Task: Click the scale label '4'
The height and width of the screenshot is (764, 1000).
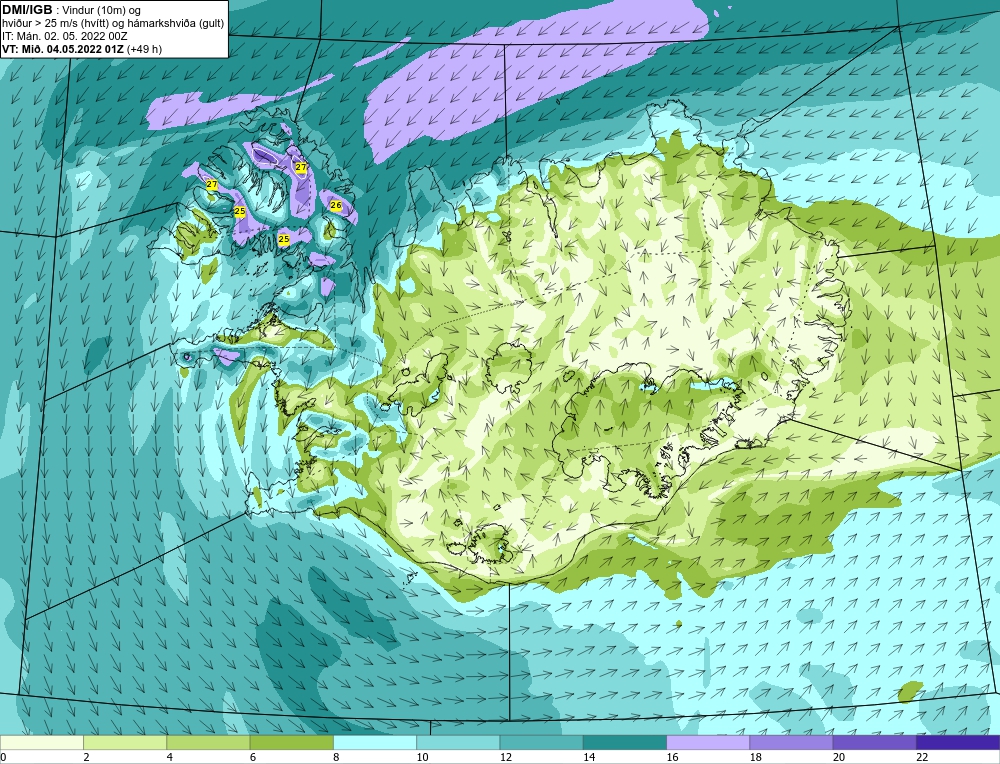Action: coord(169,757)
